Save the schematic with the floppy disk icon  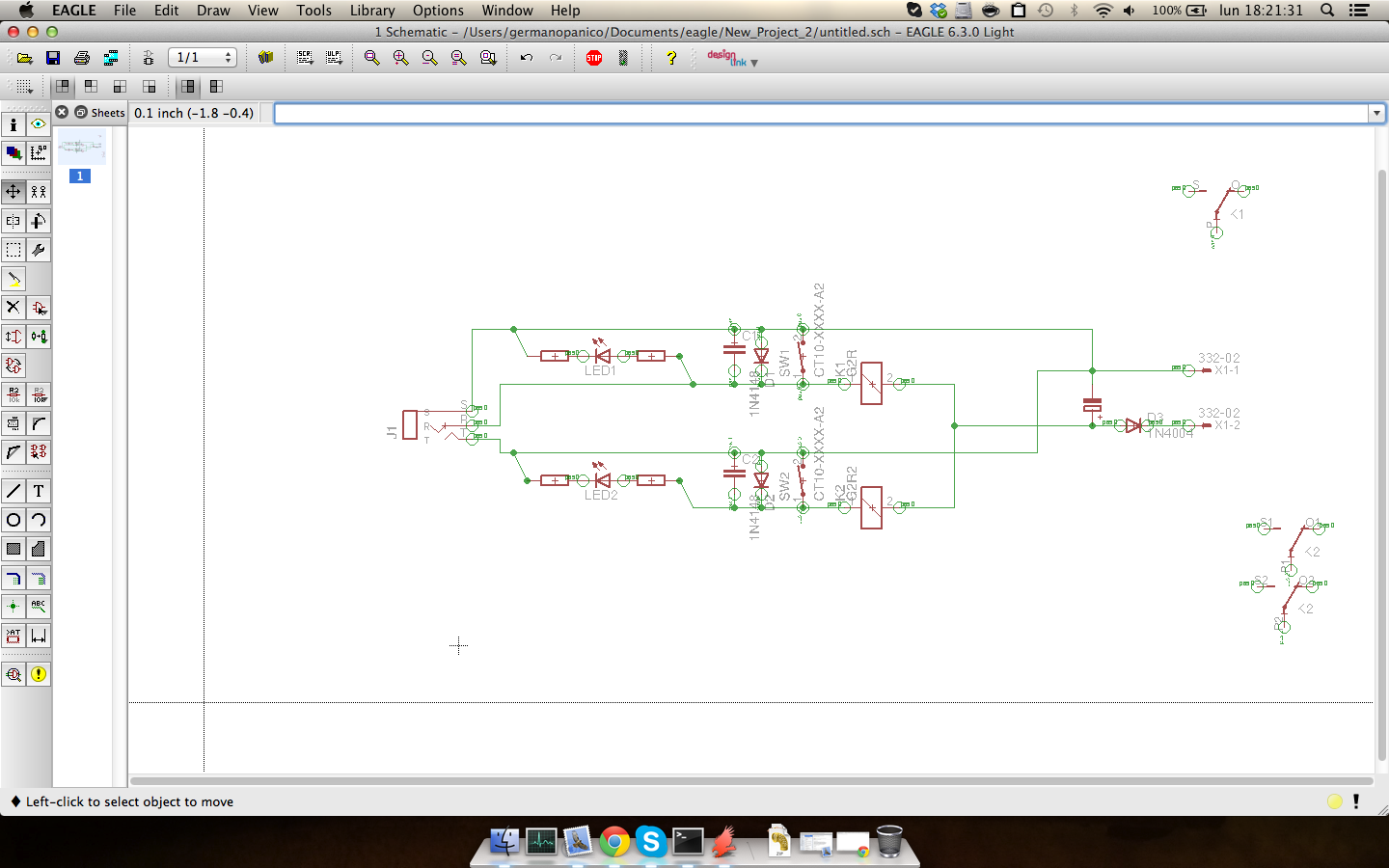(x=53, y=58)
